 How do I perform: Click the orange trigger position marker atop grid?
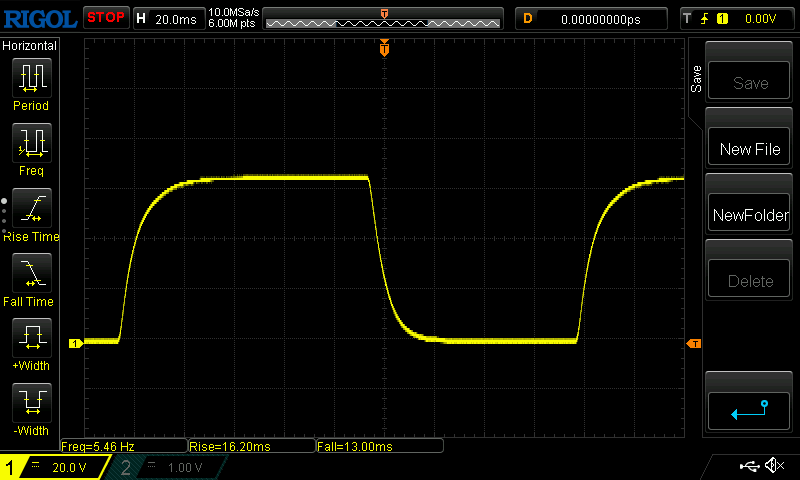pyautogui.click(x=384, y=48)
